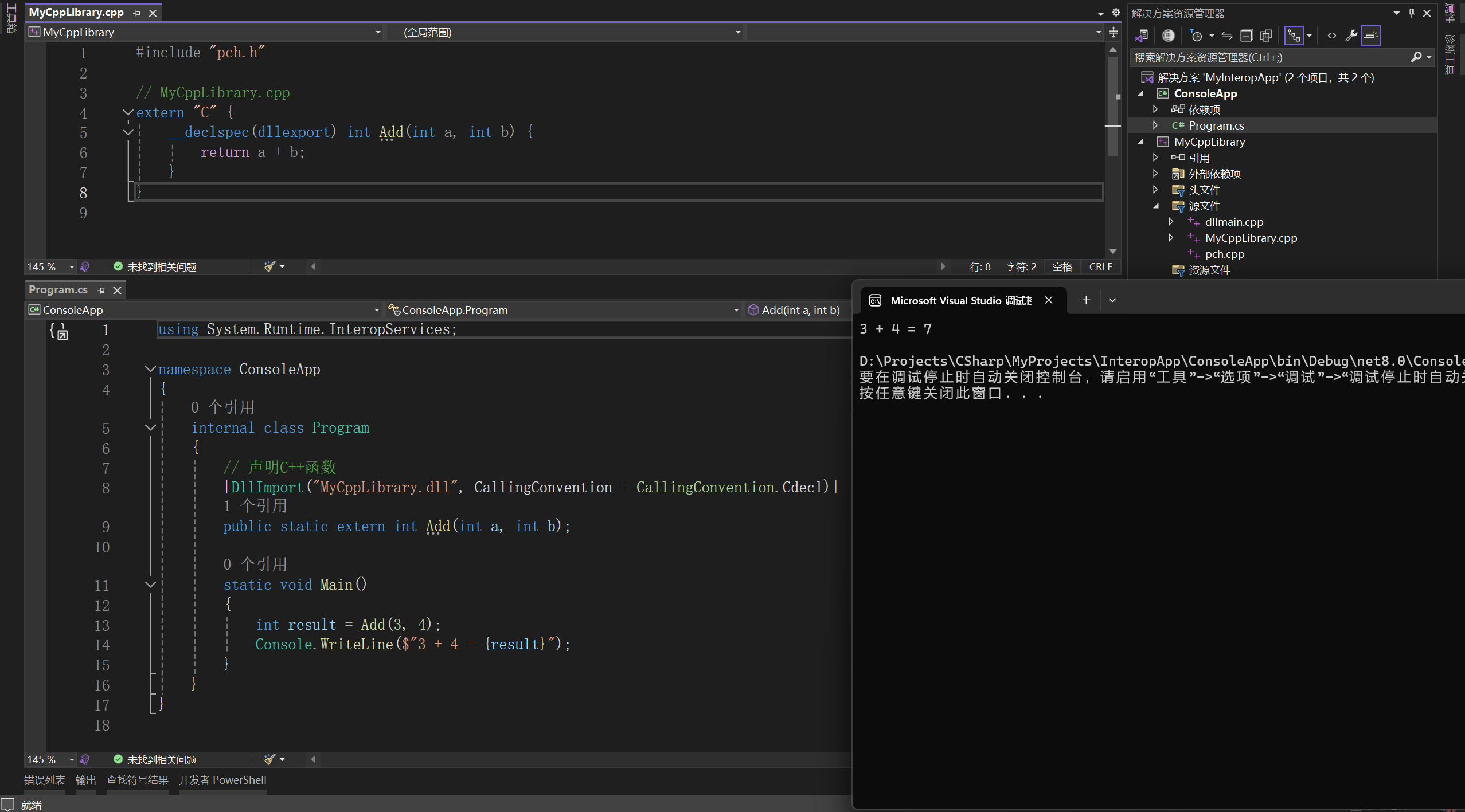The image size is (1465, 812).
Task: Click the split editor window icon
Action: (x=1113, y=32)
